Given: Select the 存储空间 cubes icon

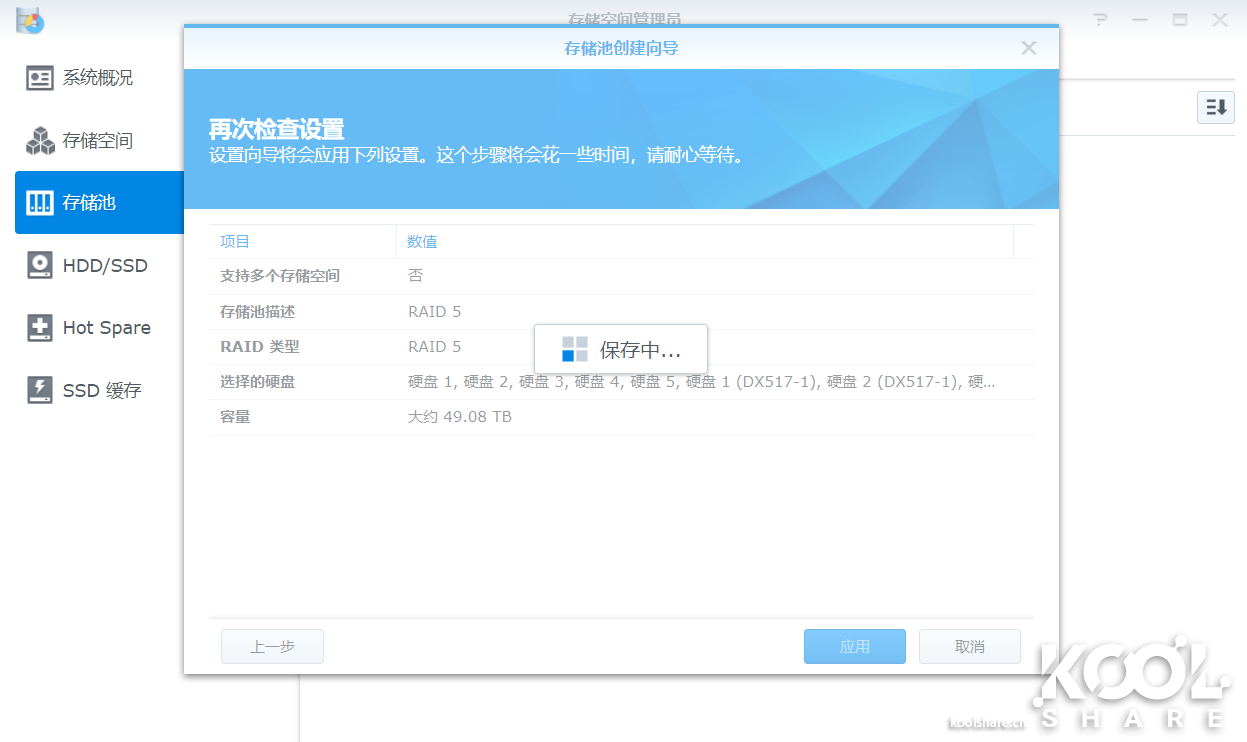Looking at the screenshot, I should [x=40, y=141].
